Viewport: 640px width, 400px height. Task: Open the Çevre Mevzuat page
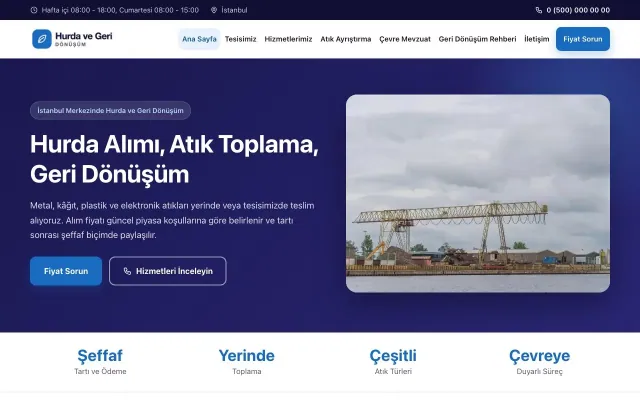[x=405, y=39]
